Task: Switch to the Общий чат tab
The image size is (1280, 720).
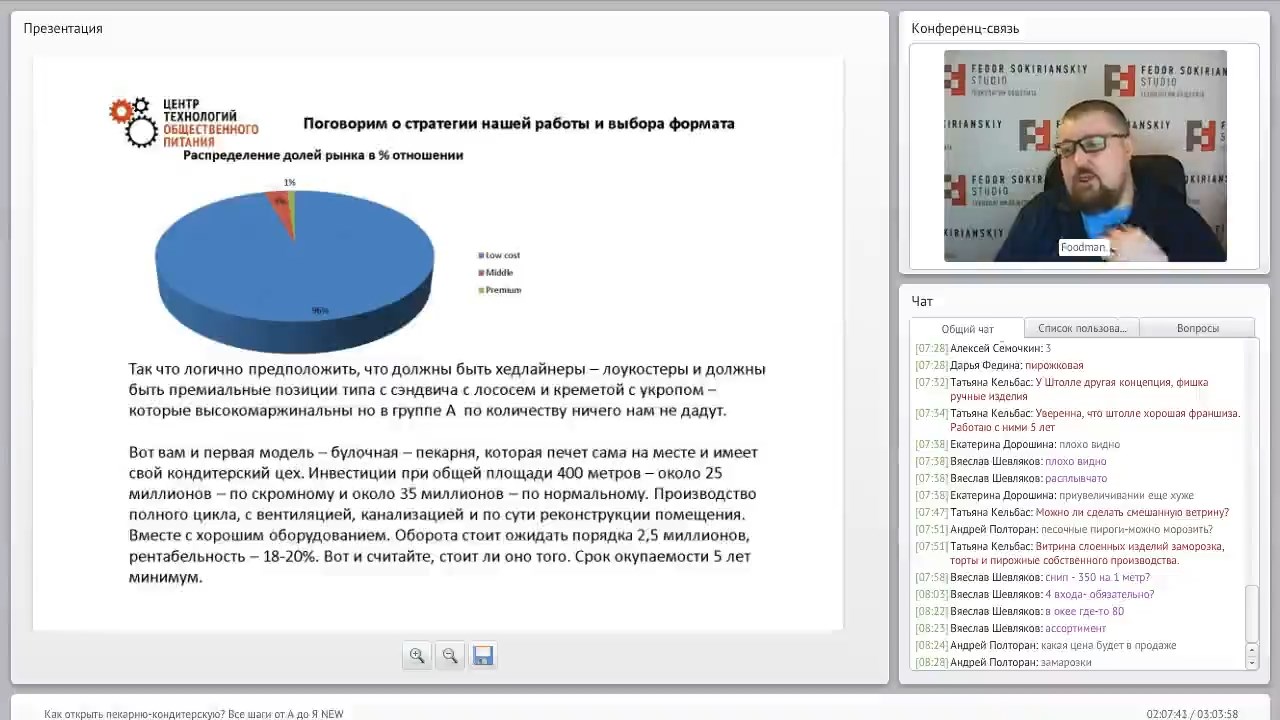Action: [967, 329]
